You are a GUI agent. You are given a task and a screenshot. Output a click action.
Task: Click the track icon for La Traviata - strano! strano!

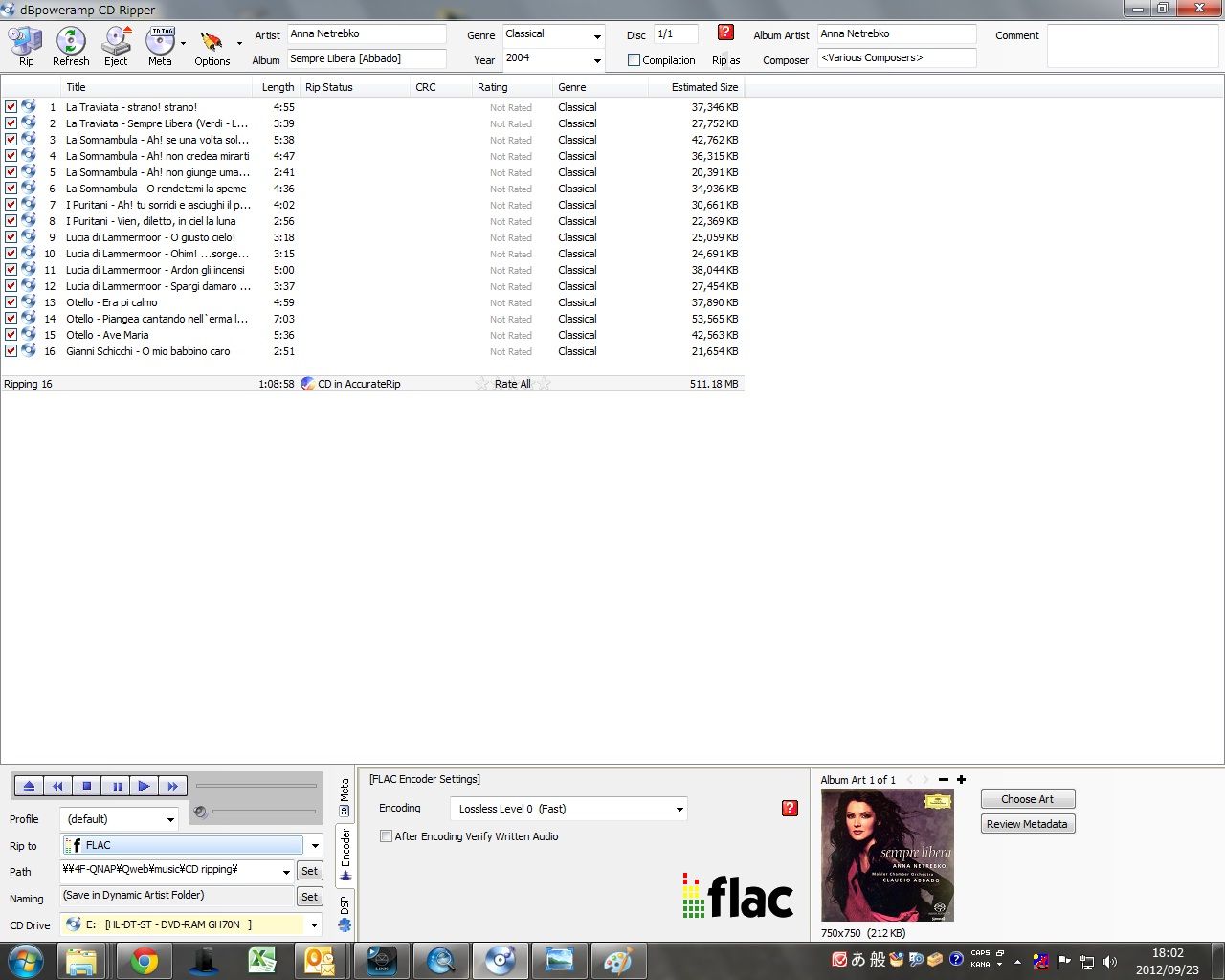[29, 107]
